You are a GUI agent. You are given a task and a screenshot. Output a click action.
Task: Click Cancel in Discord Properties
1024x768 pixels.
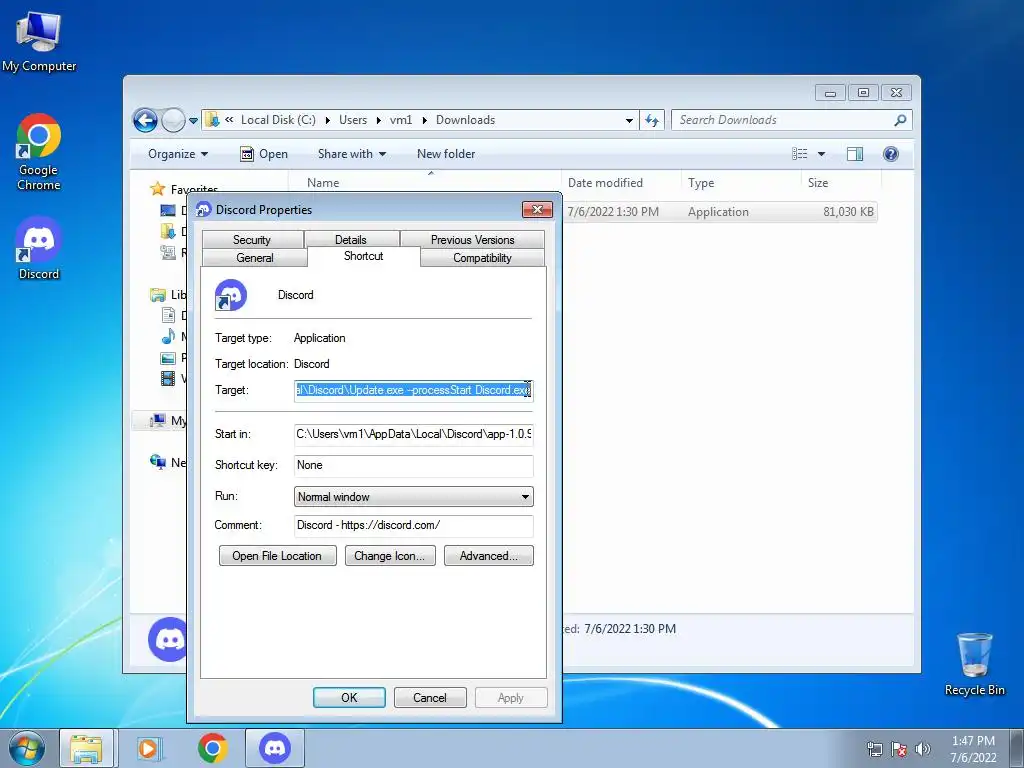pyautogui.click(x=430, y=697)
